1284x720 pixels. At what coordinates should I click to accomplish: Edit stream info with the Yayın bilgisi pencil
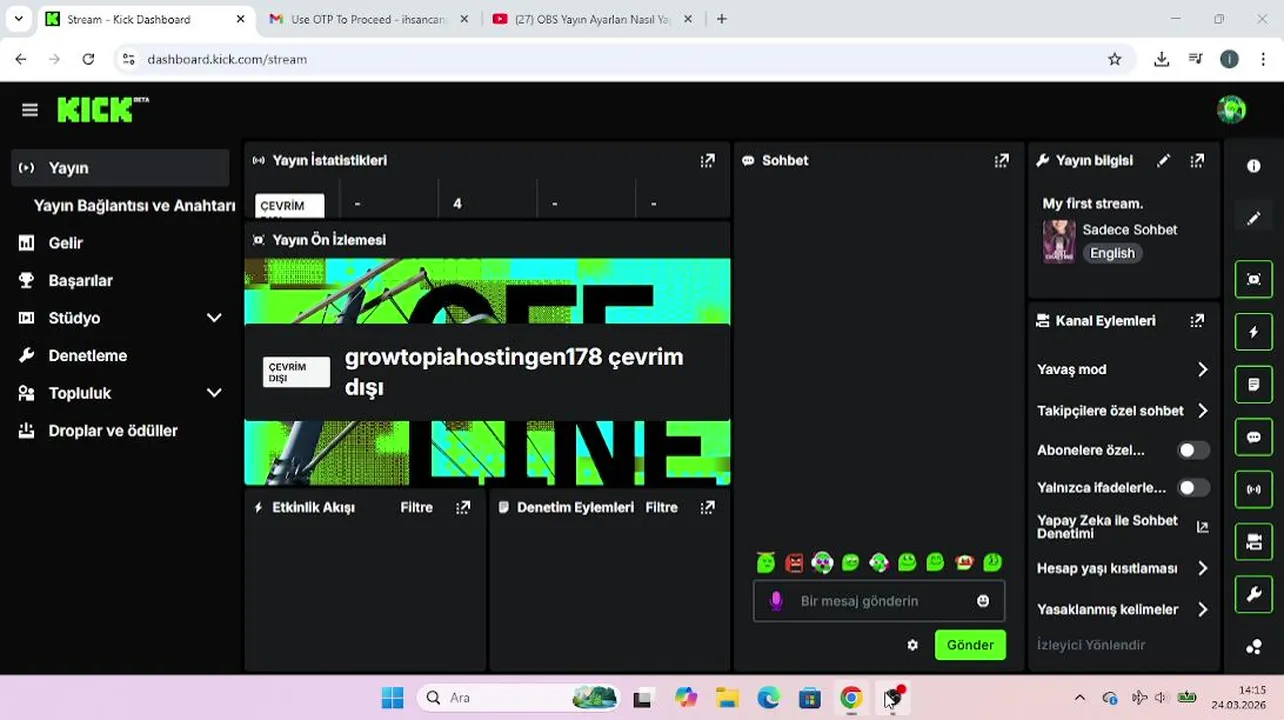point(1163,160)
